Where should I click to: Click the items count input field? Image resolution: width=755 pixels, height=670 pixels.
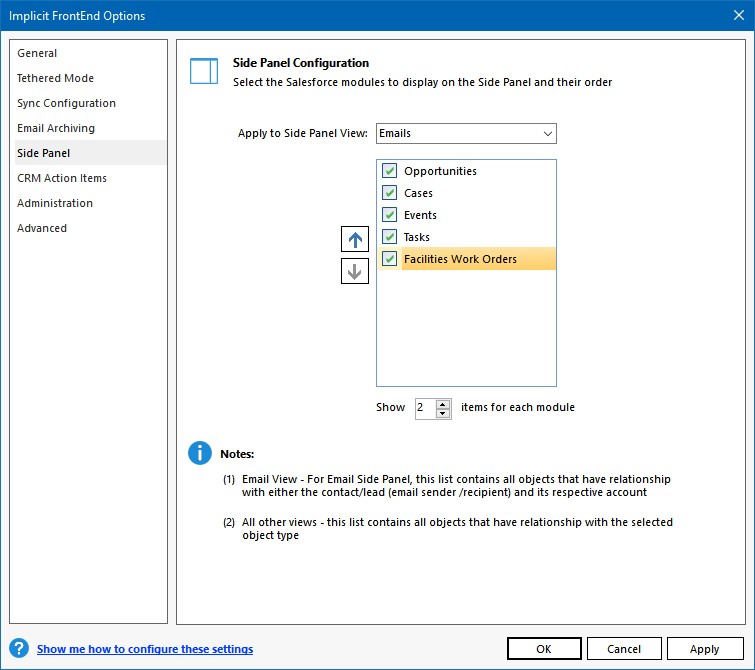tap(424, 408)
